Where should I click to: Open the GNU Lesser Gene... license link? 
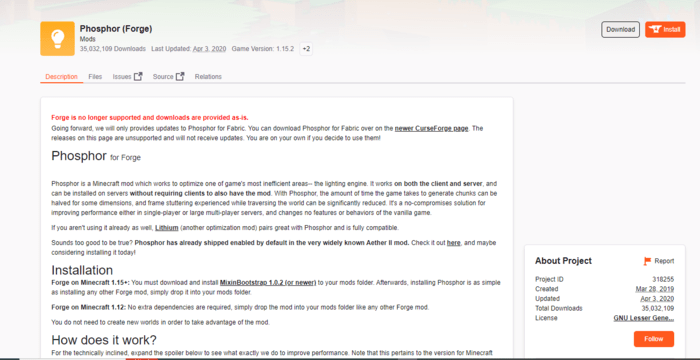644,318
